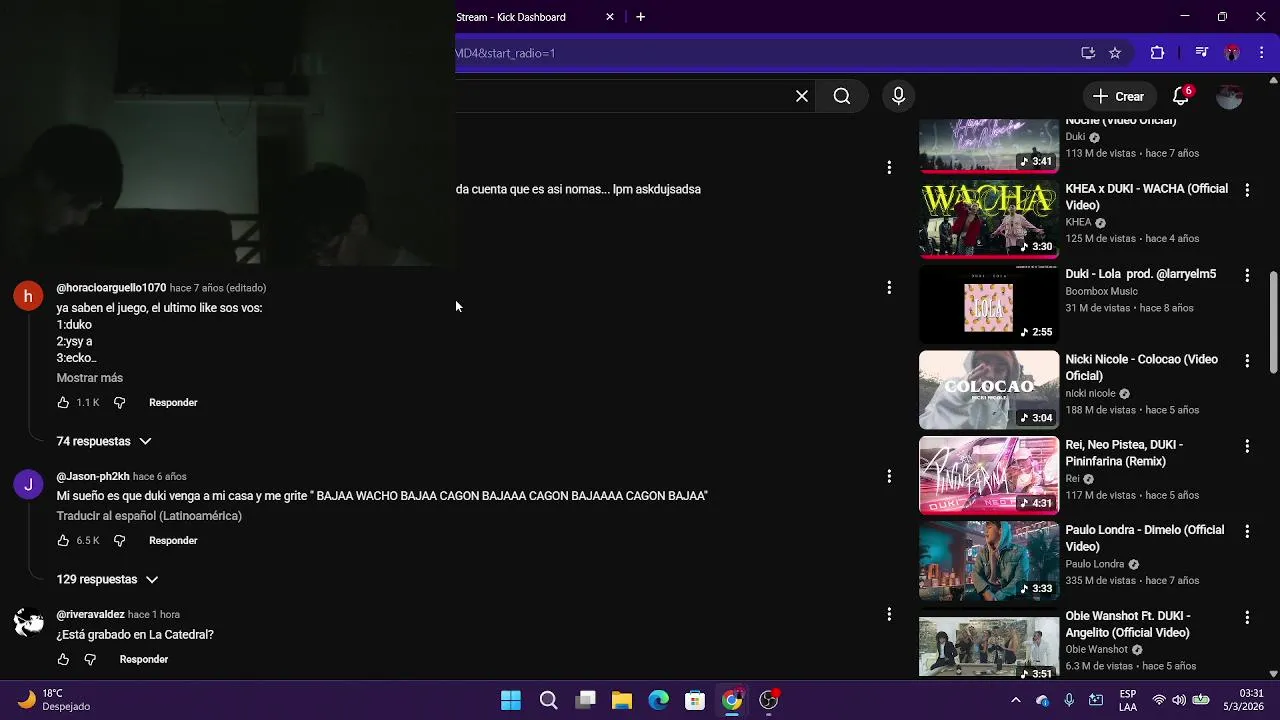Open YouTube notifications bell
Screen dimensions: 1280x720
point(1181,96)
